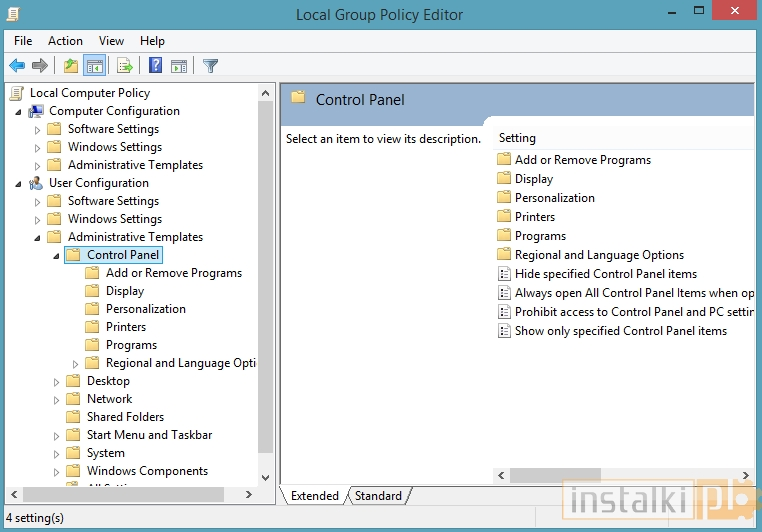Click the Computer Configuration computer icon
The image size is (762, 532).
point(36,111)
